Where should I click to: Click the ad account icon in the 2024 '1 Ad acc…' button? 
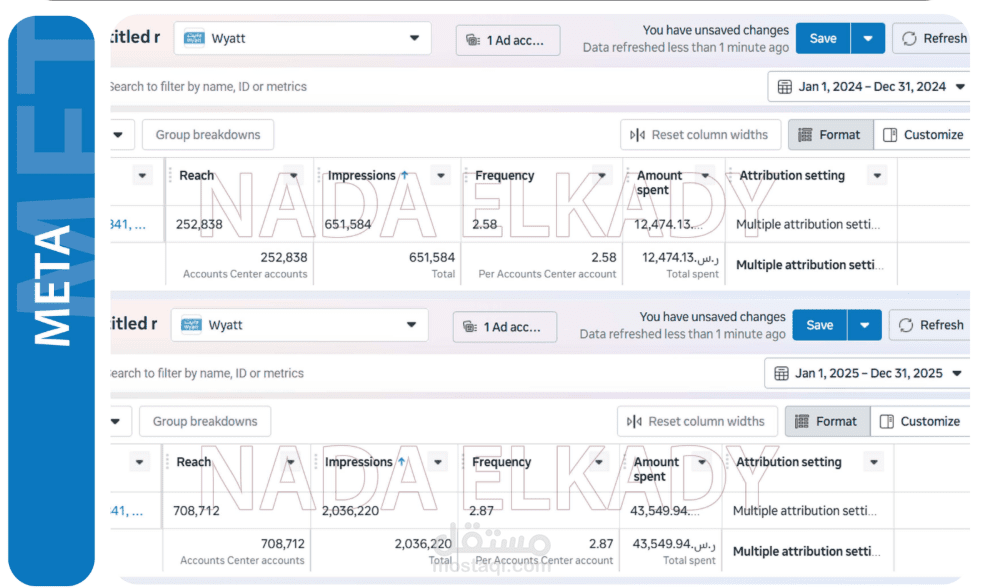click(473, 40)
